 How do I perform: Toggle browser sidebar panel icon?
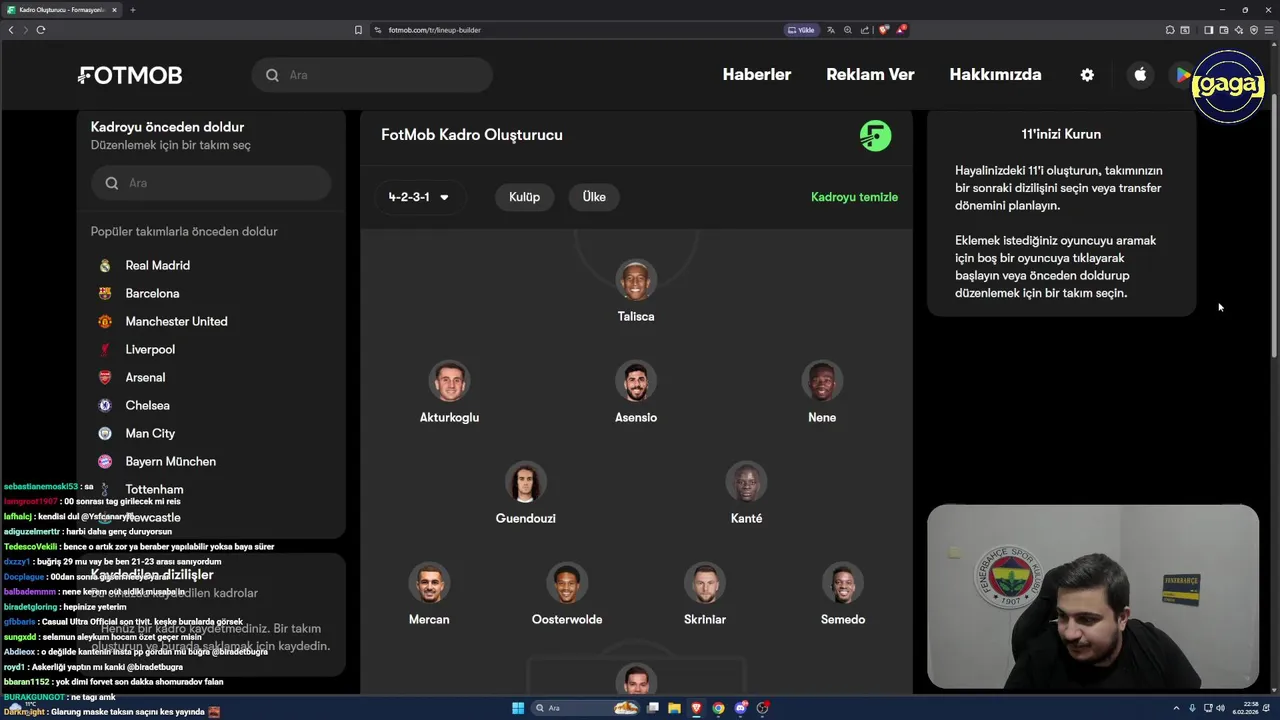(x=1208, y=30)
